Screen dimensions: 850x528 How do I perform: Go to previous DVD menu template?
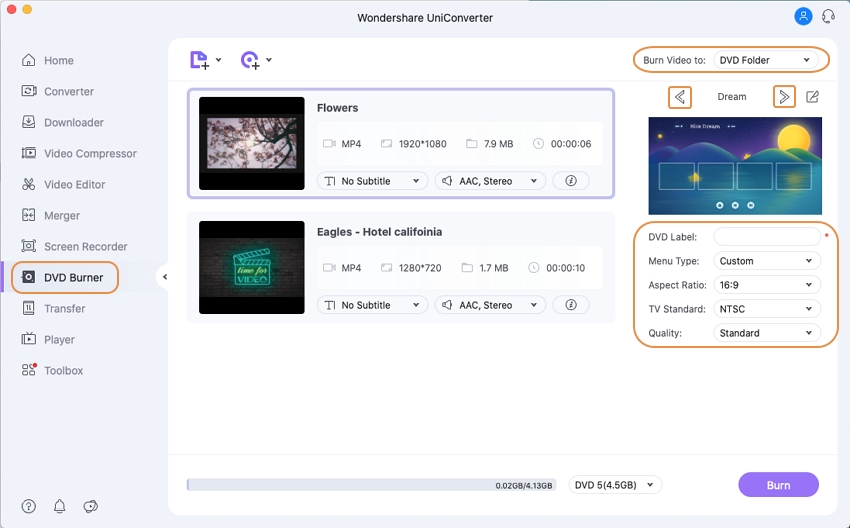[x=680, y=97]
